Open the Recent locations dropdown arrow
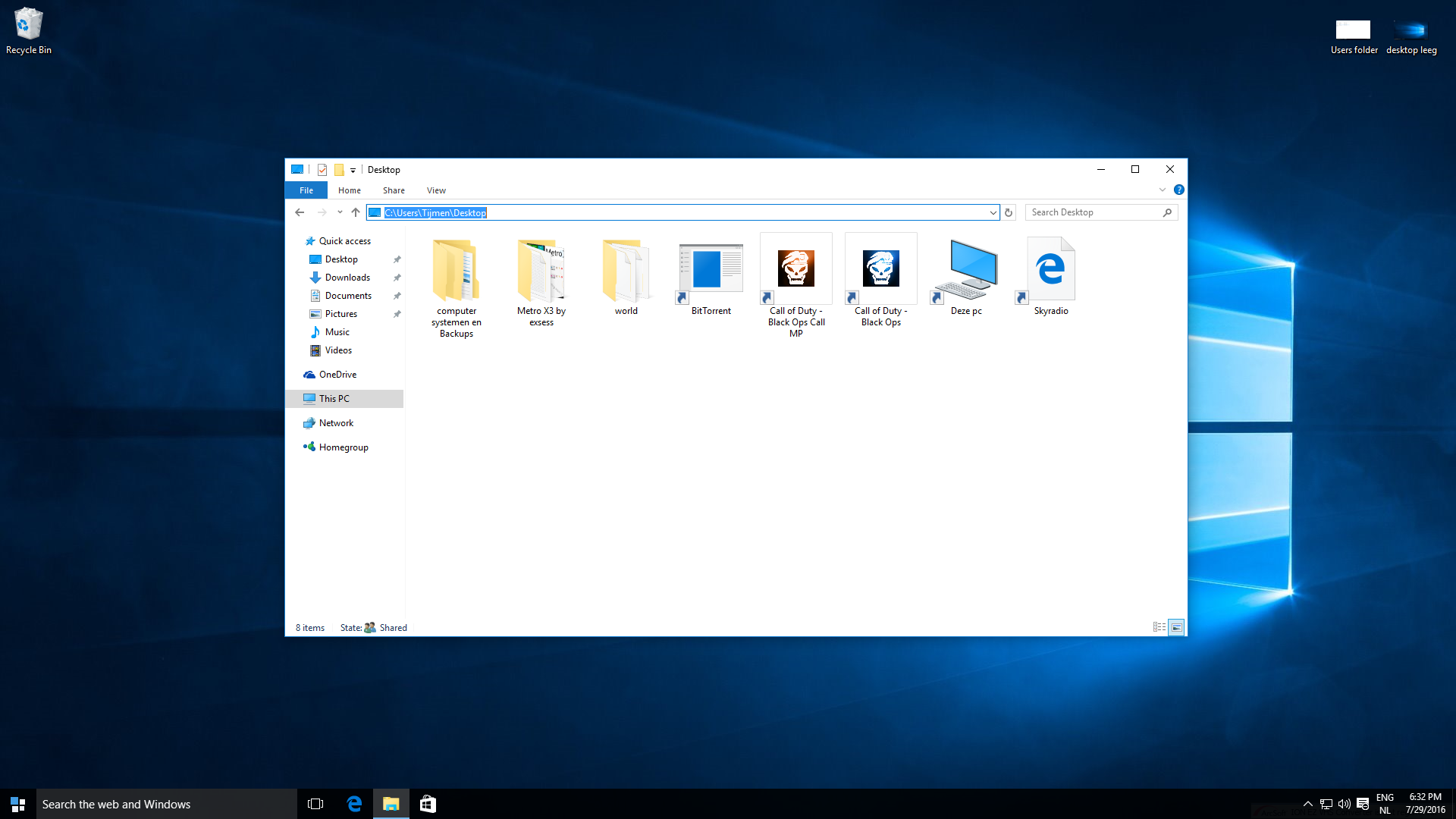 click(x=340, y=212)
